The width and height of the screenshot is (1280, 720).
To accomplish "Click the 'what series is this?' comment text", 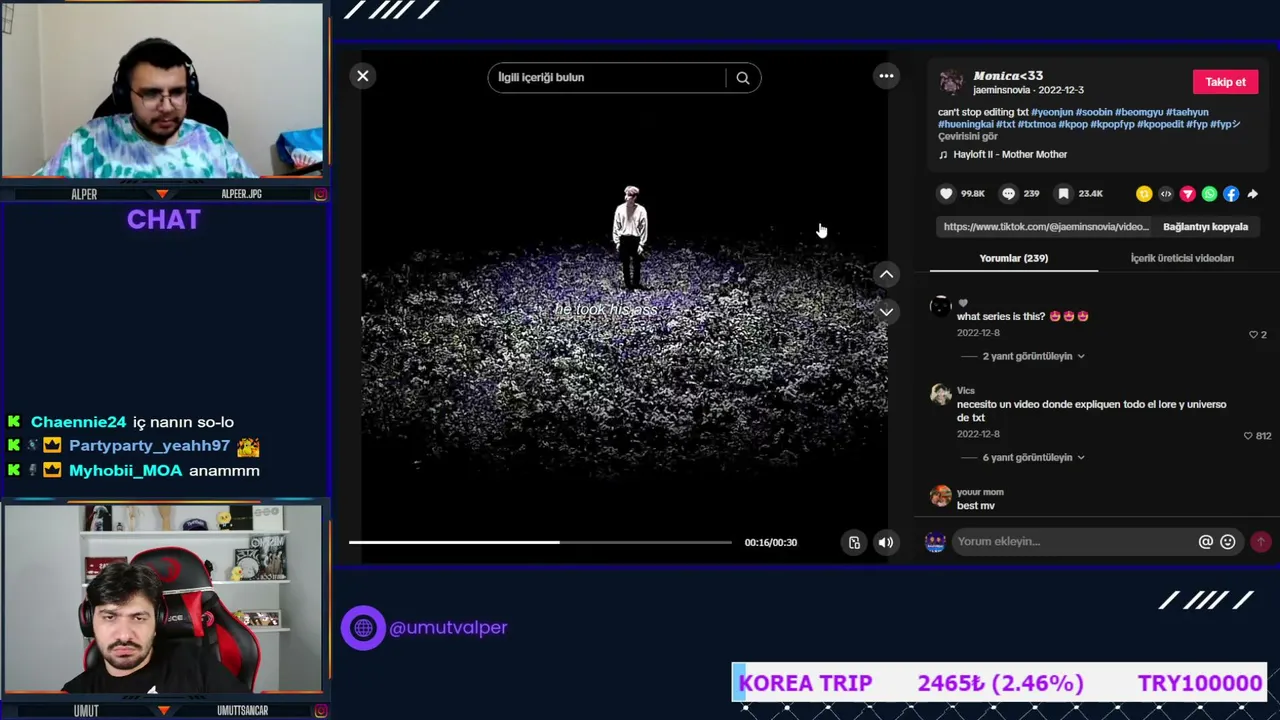I will point(1002,316).
